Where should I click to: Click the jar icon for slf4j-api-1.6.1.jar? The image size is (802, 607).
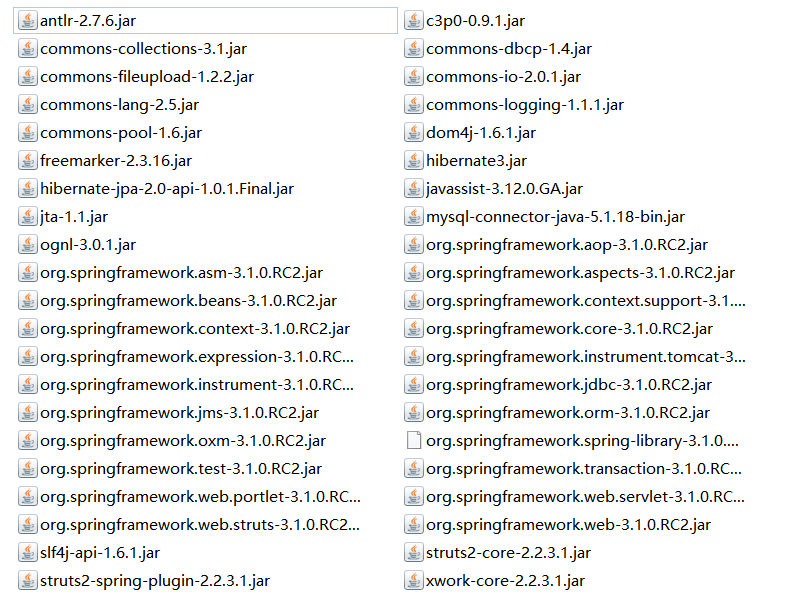tap(28, 552)
